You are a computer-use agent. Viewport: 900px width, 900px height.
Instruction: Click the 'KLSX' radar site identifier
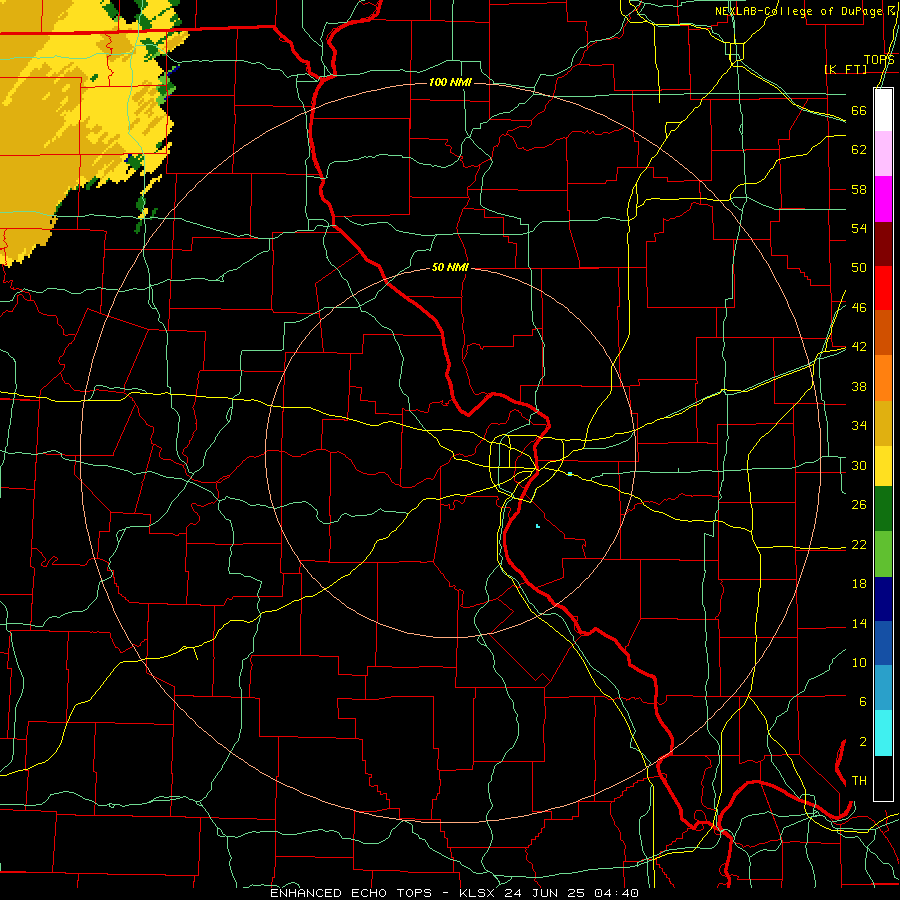(x=479, y=893)
